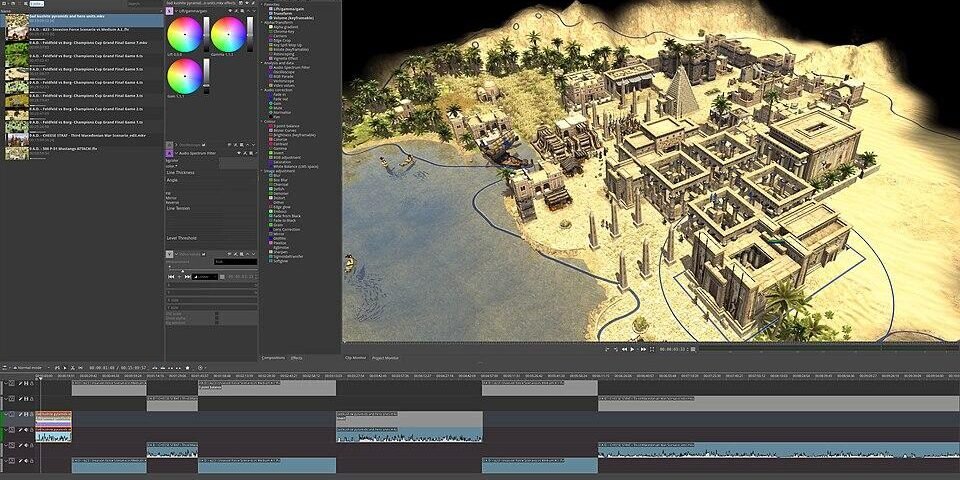Select the razor (cut) tool in timeline toolbar
Viewport: 960px width, 480px height.
pyautogui.click(x=72, y=368)
